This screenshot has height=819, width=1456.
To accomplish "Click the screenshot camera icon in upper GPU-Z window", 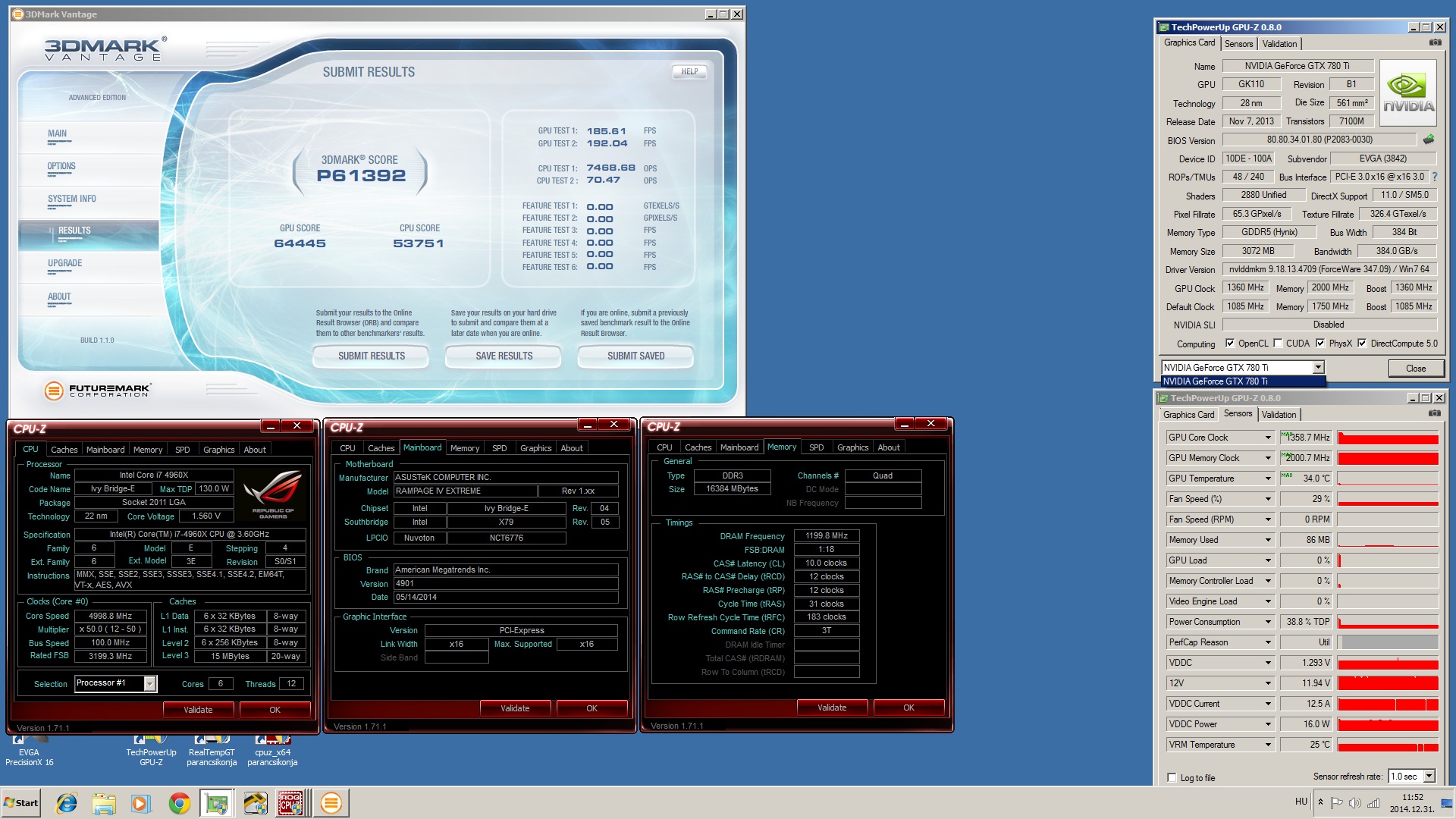I will pos(1435,42).
